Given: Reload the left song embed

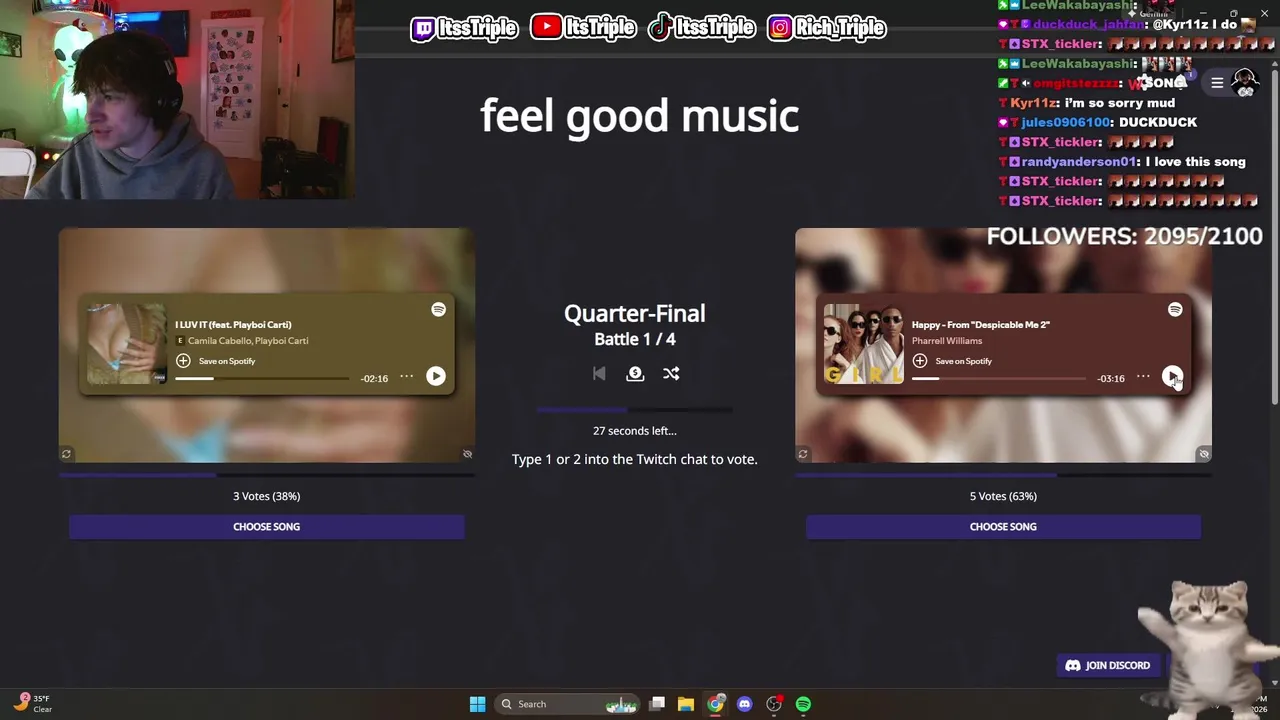Looking at the screenshot, I should 66,454.
